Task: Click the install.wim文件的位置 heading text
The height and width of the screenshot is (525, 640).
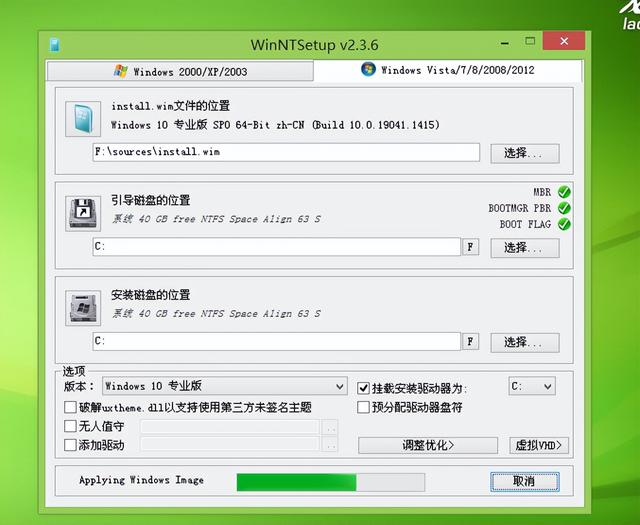Action: [171, 106]
